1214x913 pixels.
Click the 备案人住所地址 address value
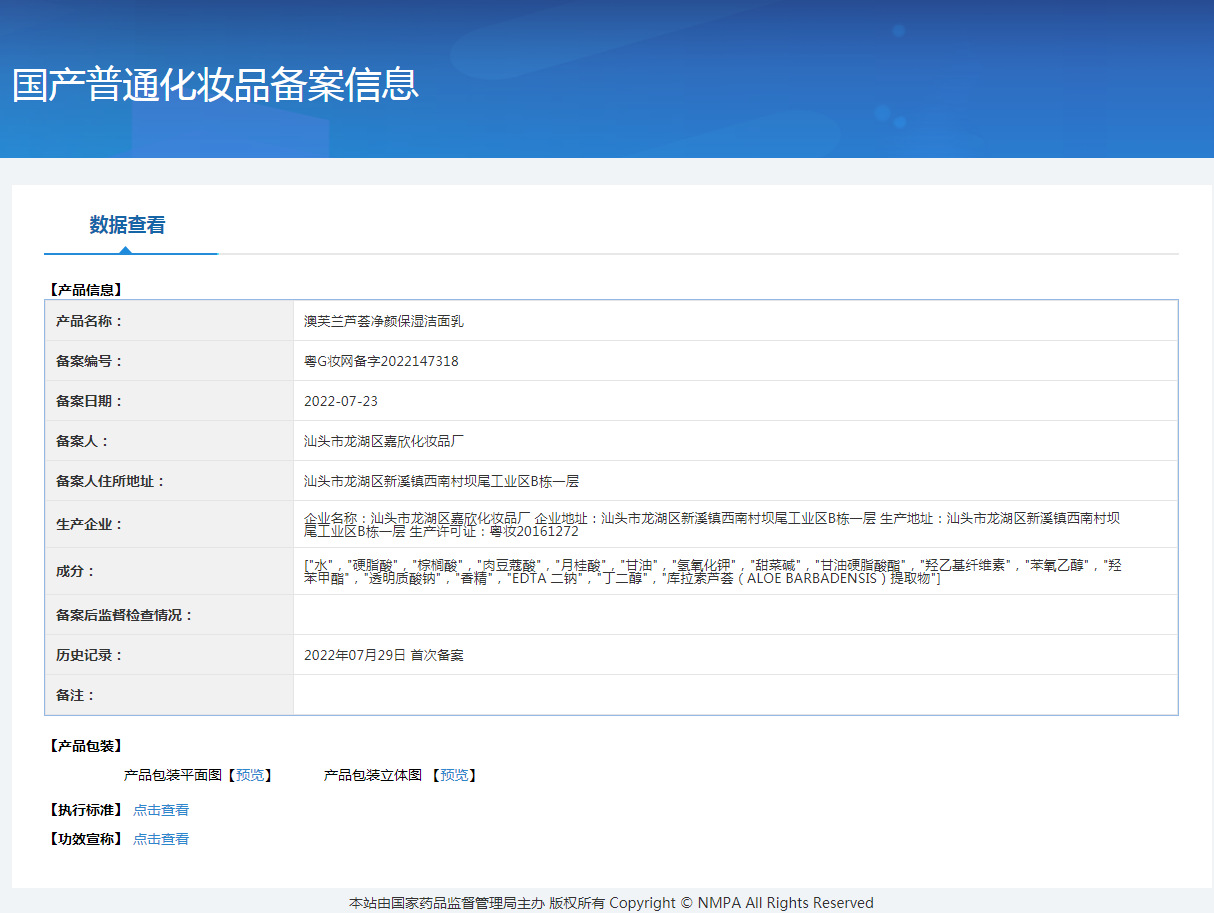coord(441,481)
